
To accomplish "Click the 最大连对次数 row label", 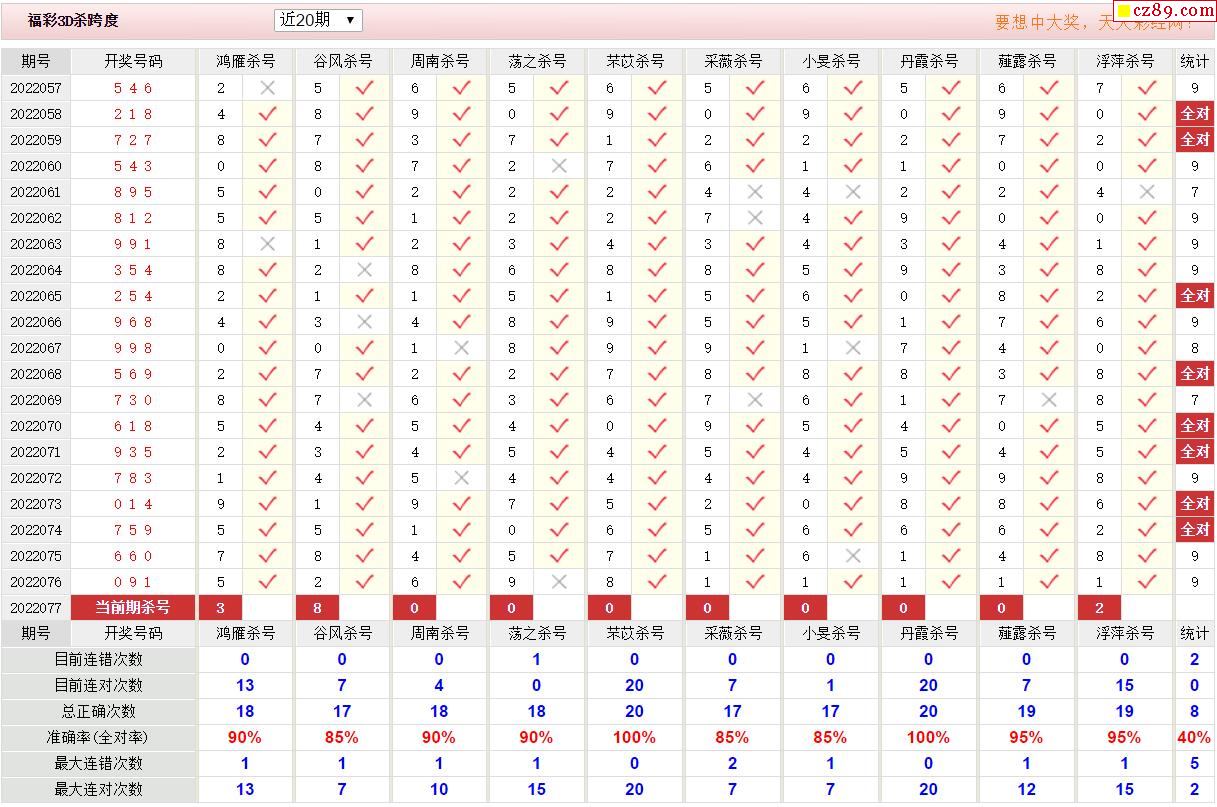I will click(99, 789).
